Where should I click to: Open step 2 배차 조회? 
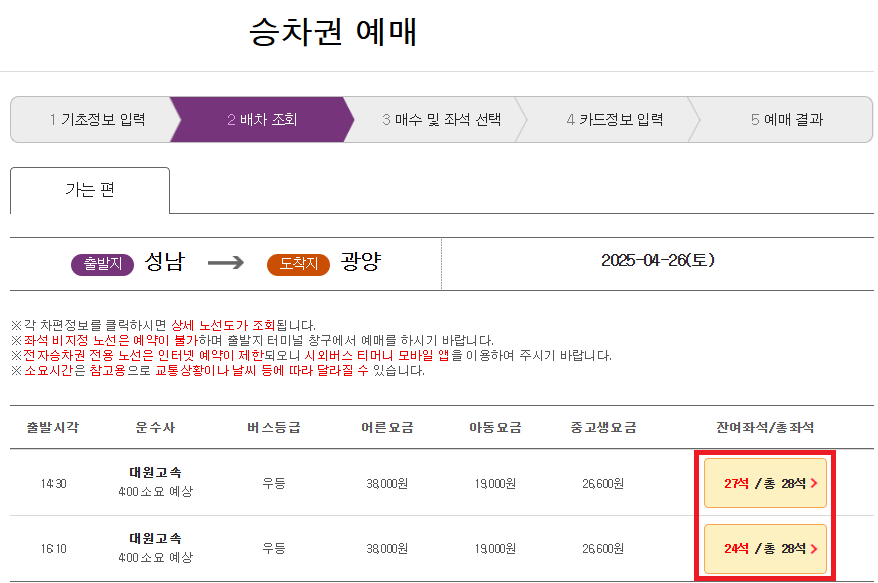tap(262, 119)
